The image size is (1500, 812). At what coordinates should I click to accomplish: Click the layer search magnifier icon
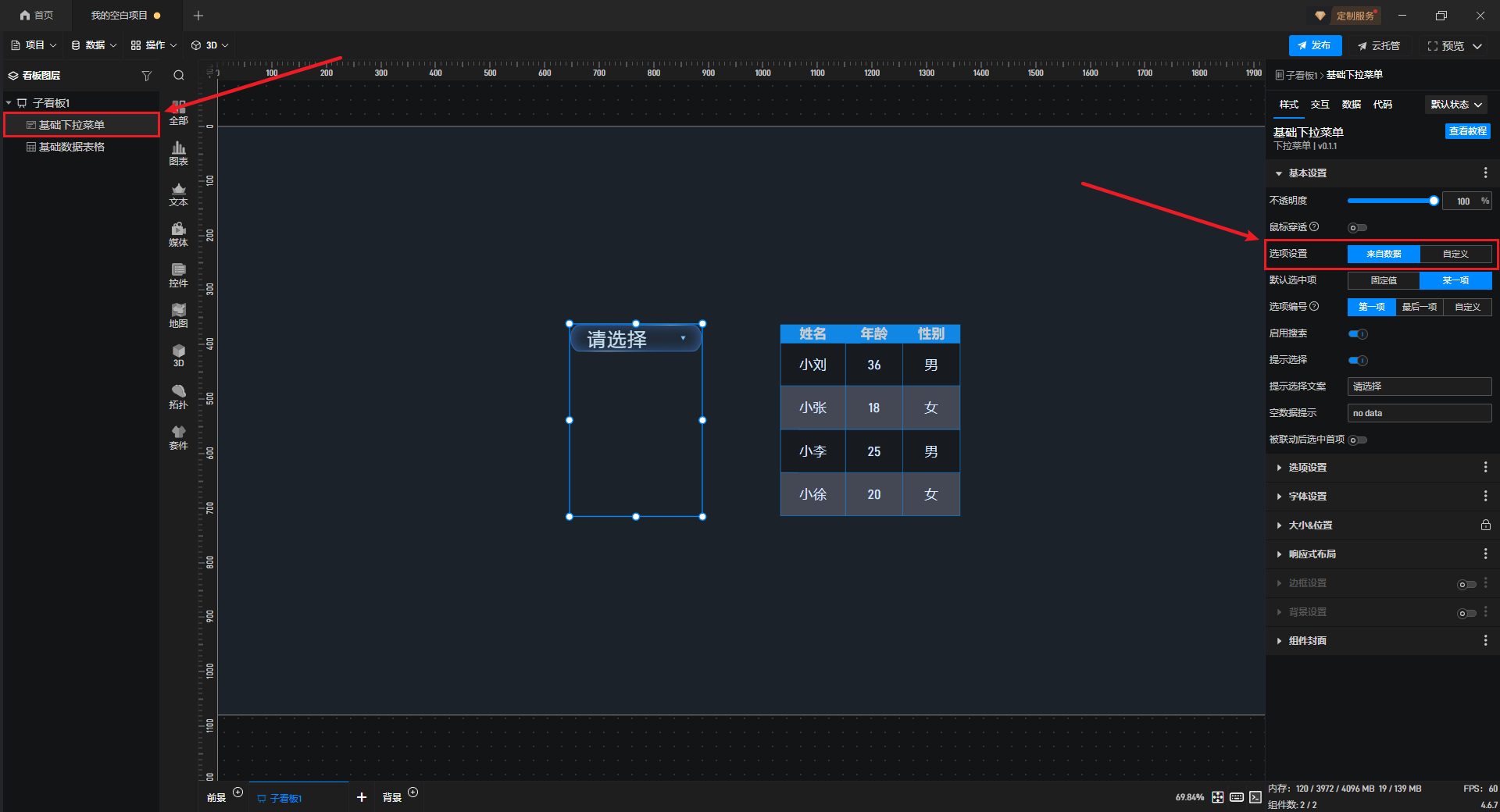[x=179, y=76]
